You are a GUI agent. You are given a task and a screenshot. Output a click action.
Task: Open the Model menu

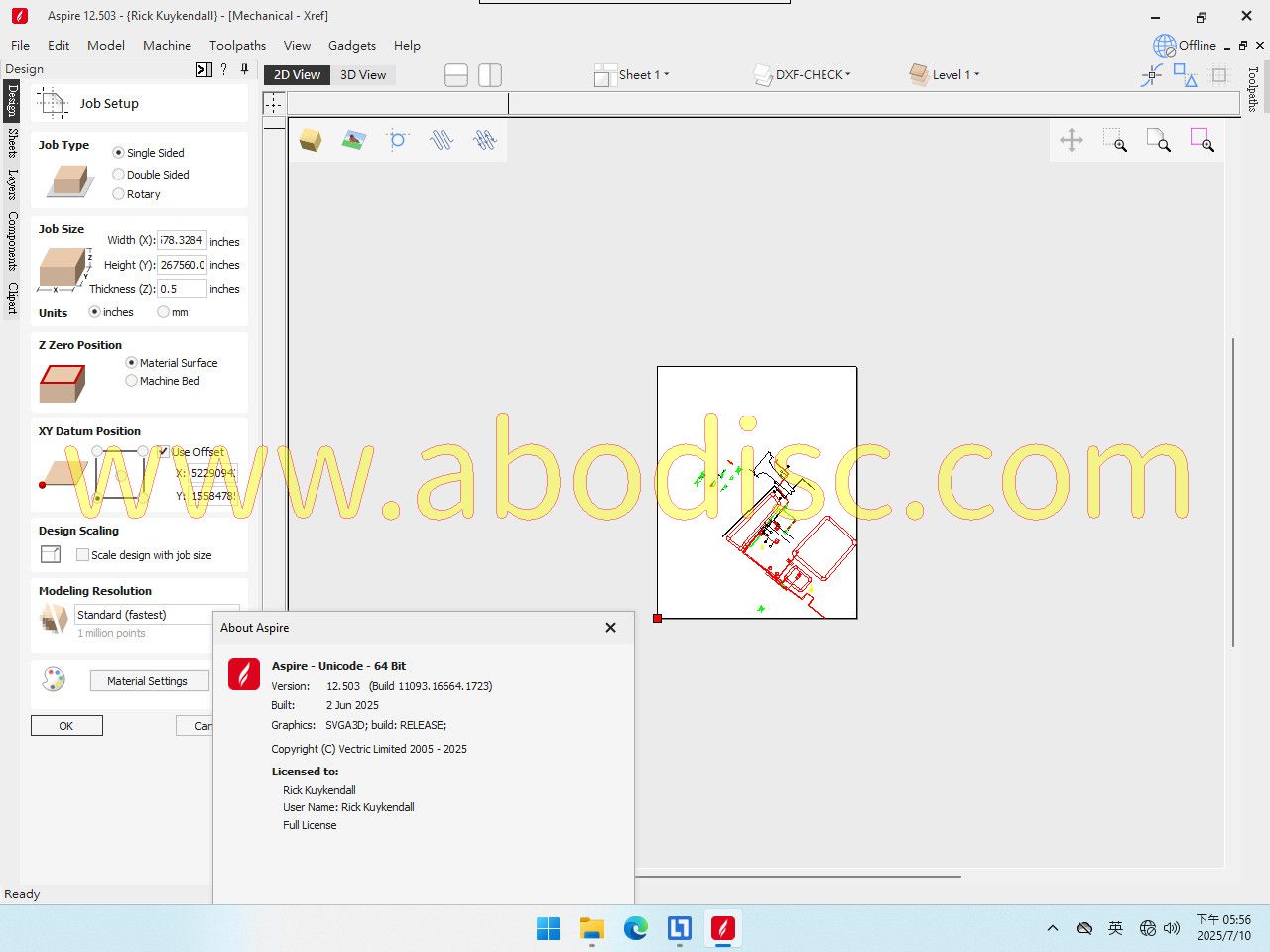coord(106,46)
